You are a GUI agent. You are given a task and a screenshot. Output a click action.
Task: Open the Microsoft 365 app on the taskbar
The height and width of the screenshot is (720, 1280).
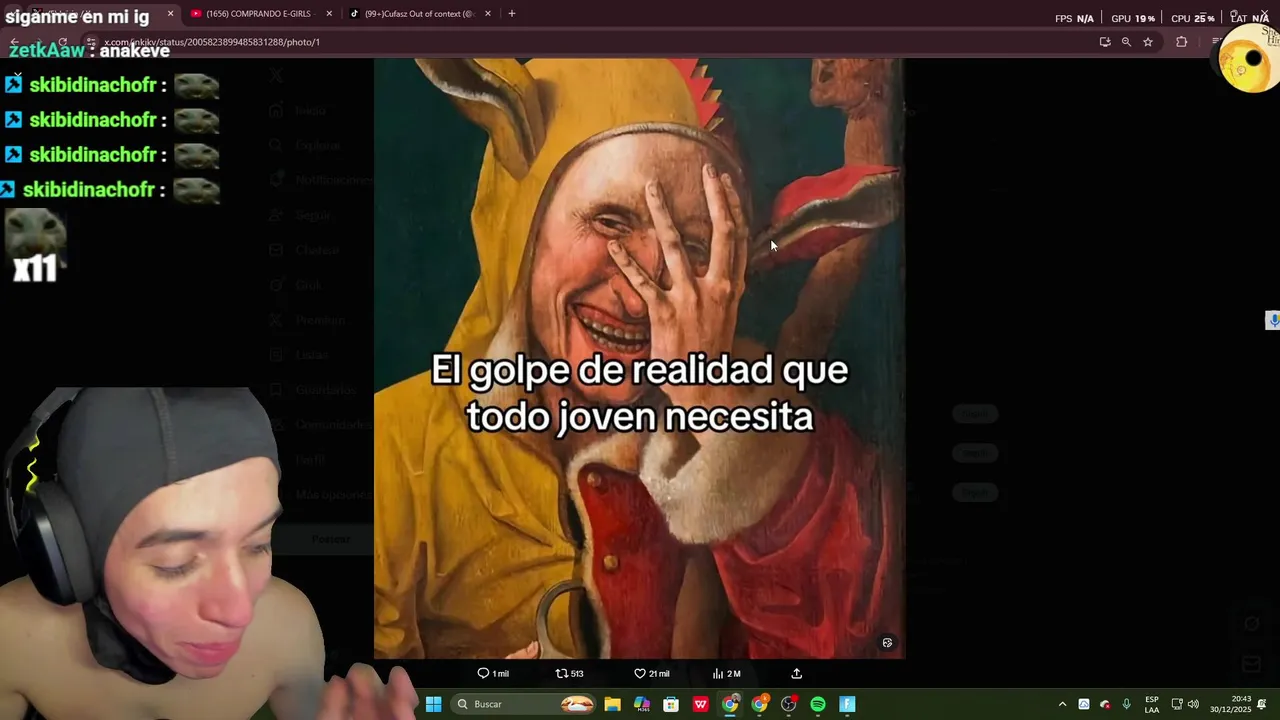pos(642,704)
